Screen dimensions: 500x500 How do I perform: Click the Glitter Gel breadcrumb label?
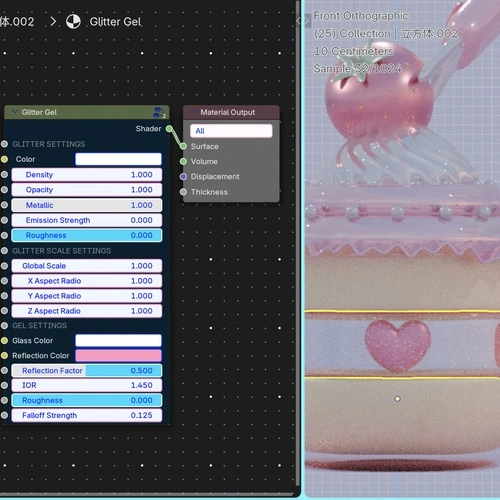(115, 22)
